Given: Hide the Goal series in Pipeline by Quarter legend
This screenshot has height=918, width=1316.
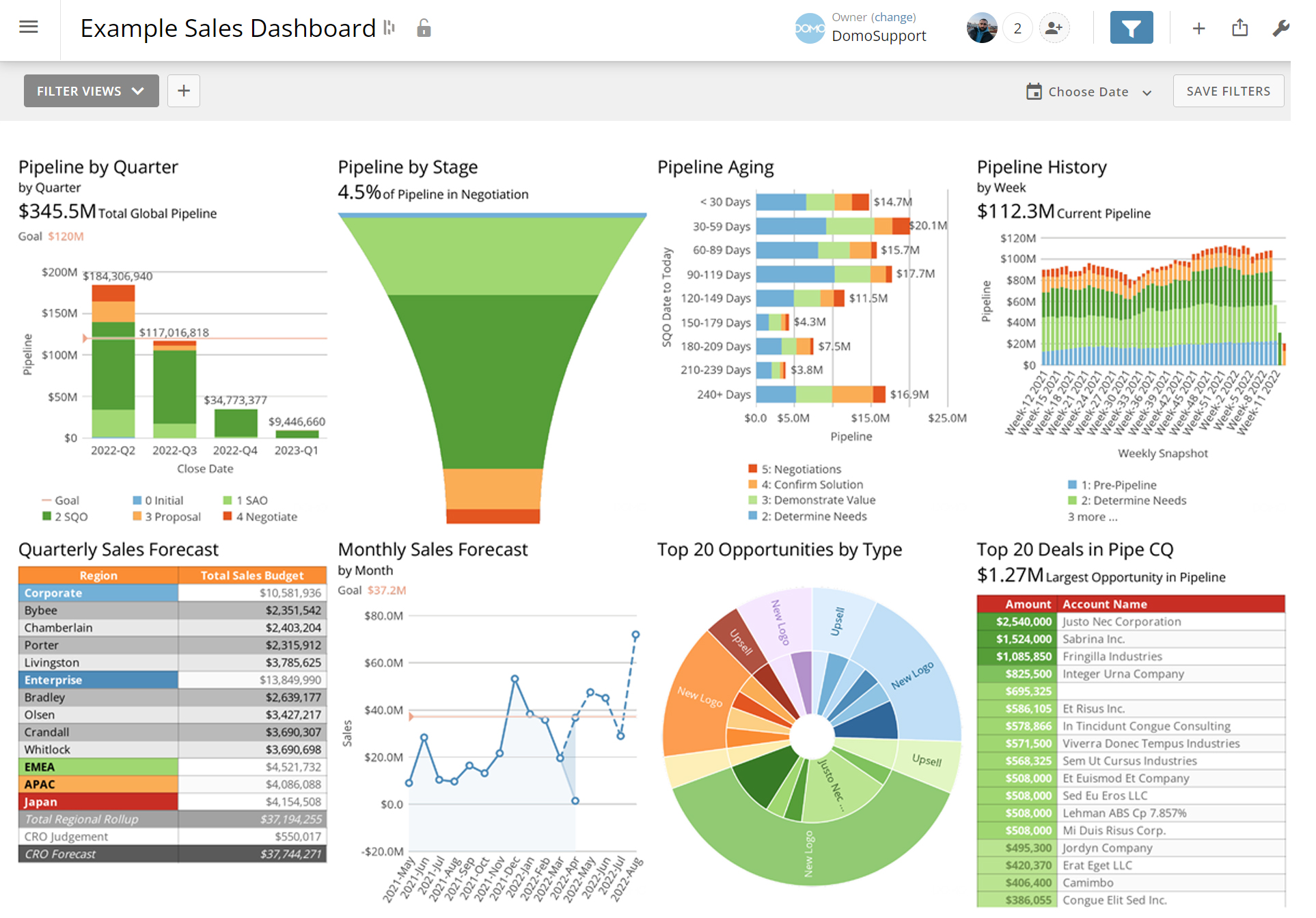Looking at the screenshot, I should [x=60, y=500].
